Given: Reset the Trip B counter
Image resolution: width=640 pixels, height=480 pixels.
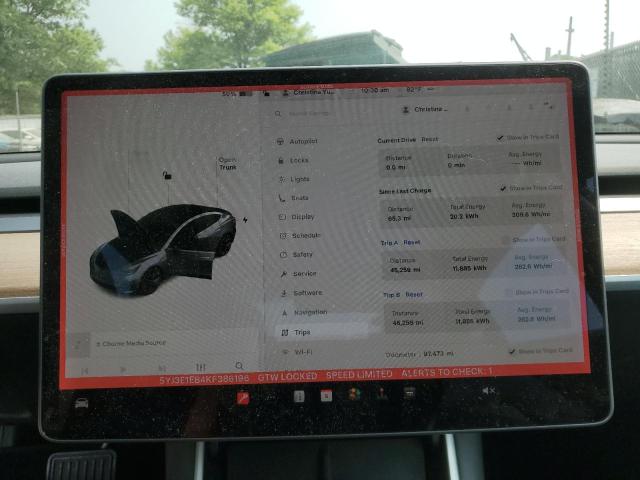Looking at the screenshot, I should [x=414, y=294].
